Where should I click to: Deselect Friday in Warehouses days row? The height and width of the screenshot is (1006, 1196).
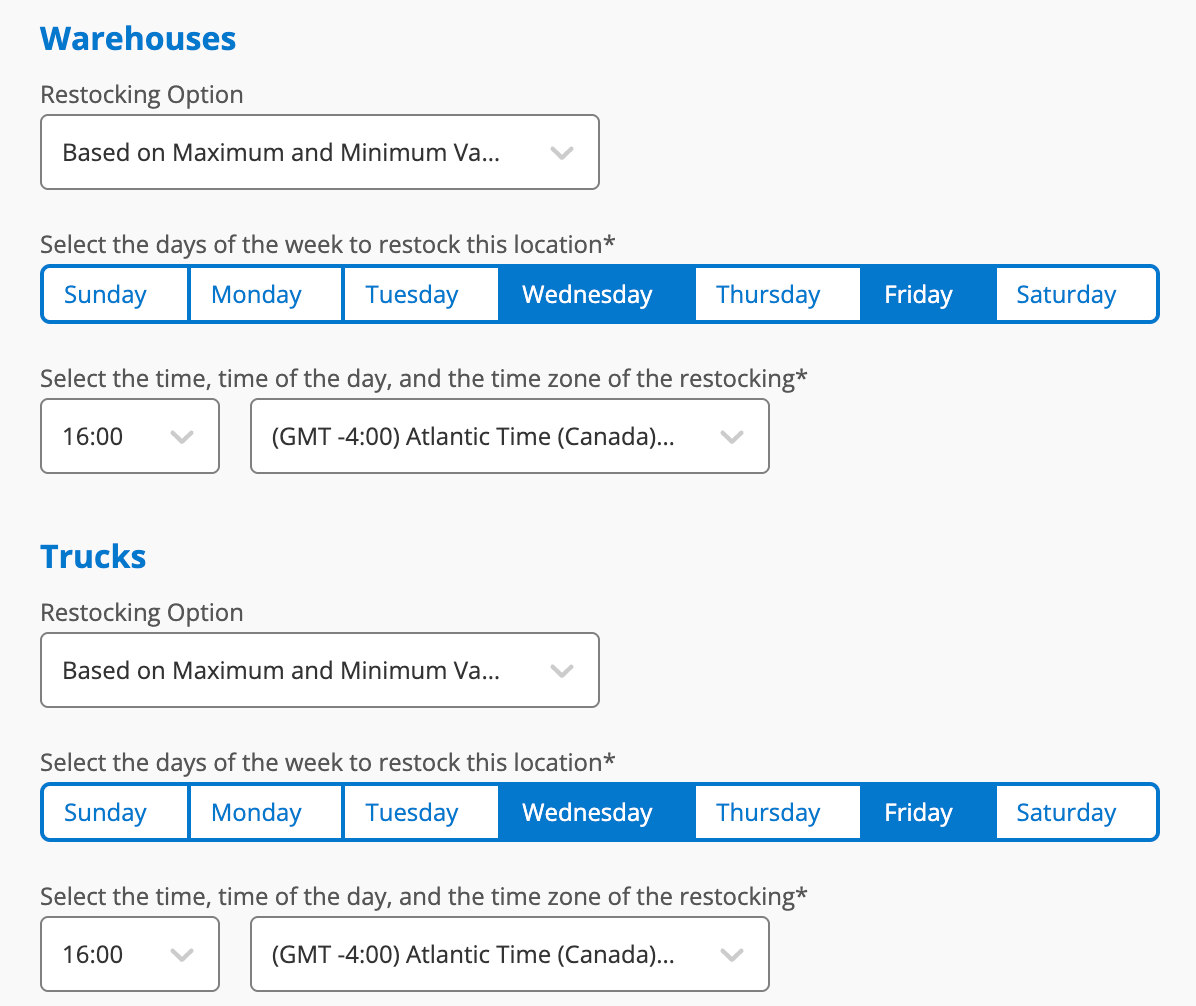(928, 294)
